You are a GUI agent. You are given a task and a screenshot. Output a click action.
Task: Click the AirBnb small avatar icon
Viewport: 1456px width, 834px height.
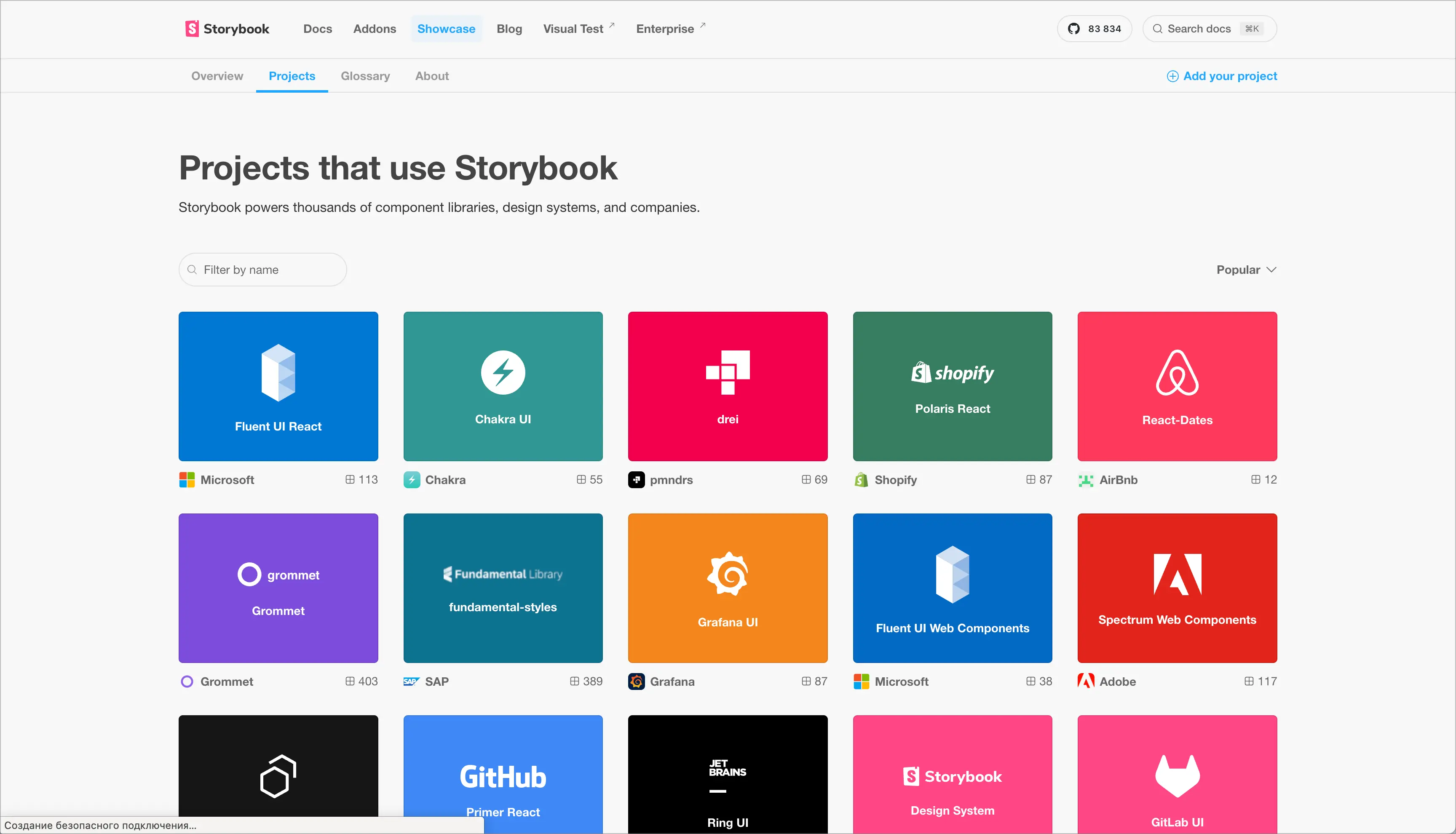1086,480
